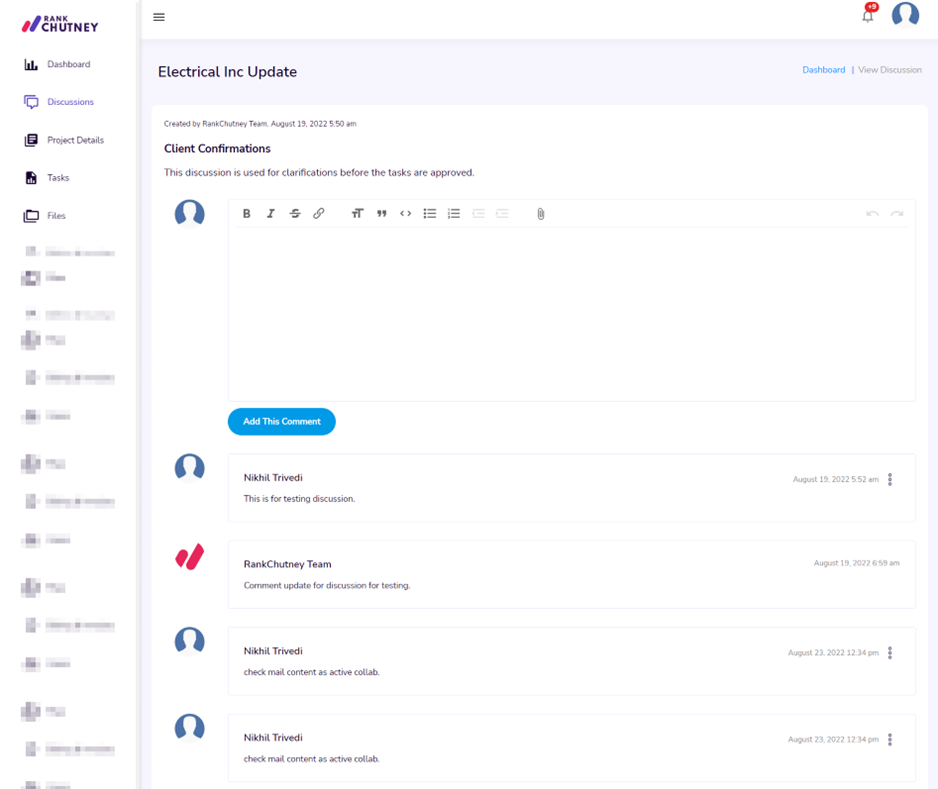Attach a file with paperclip icon
Viewport: 938px width, 789px height.
(541, 214)
